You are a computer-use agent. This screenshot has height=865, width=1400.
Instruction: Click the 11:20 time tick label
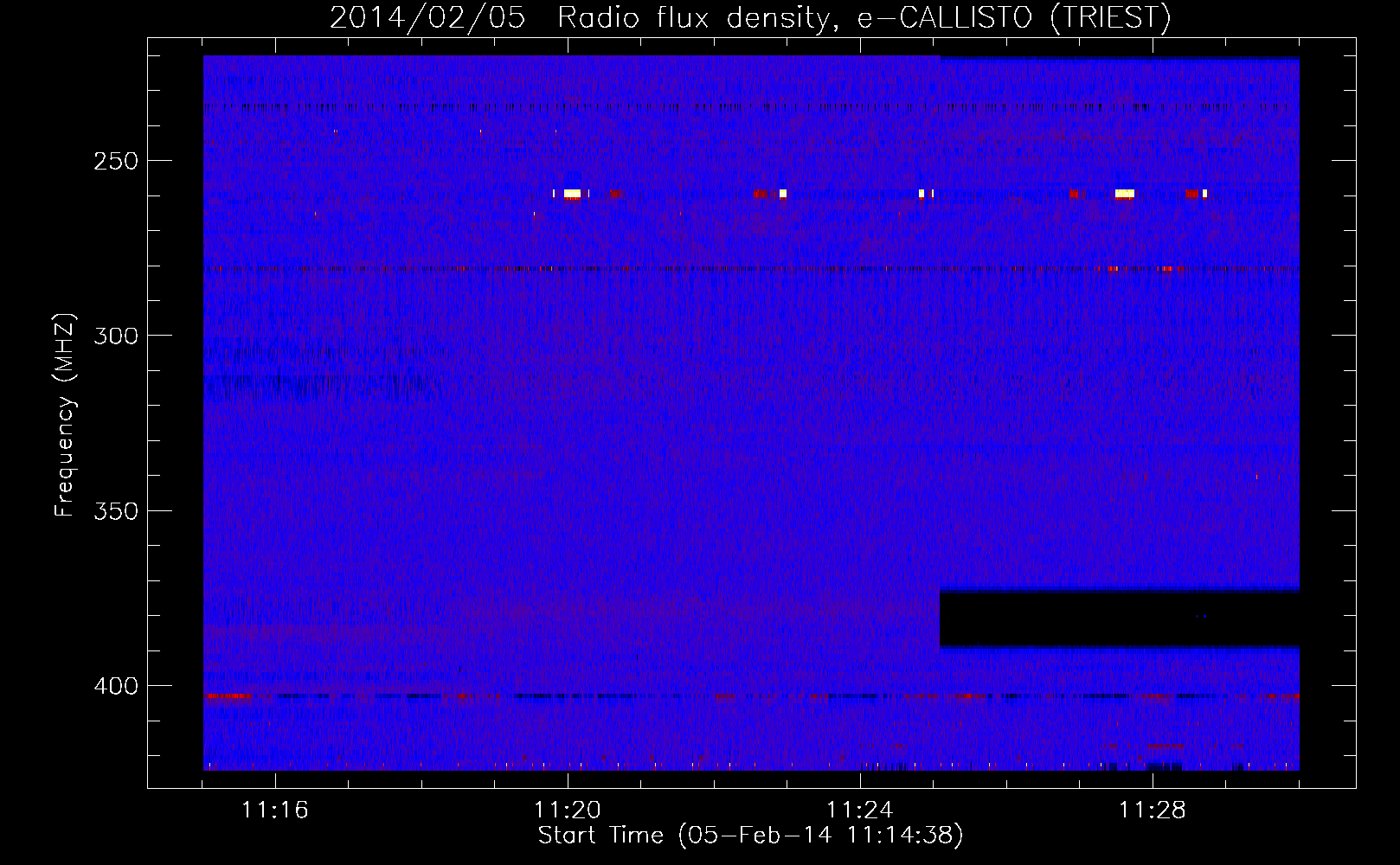pyautogui.click(x=568, y=811)
